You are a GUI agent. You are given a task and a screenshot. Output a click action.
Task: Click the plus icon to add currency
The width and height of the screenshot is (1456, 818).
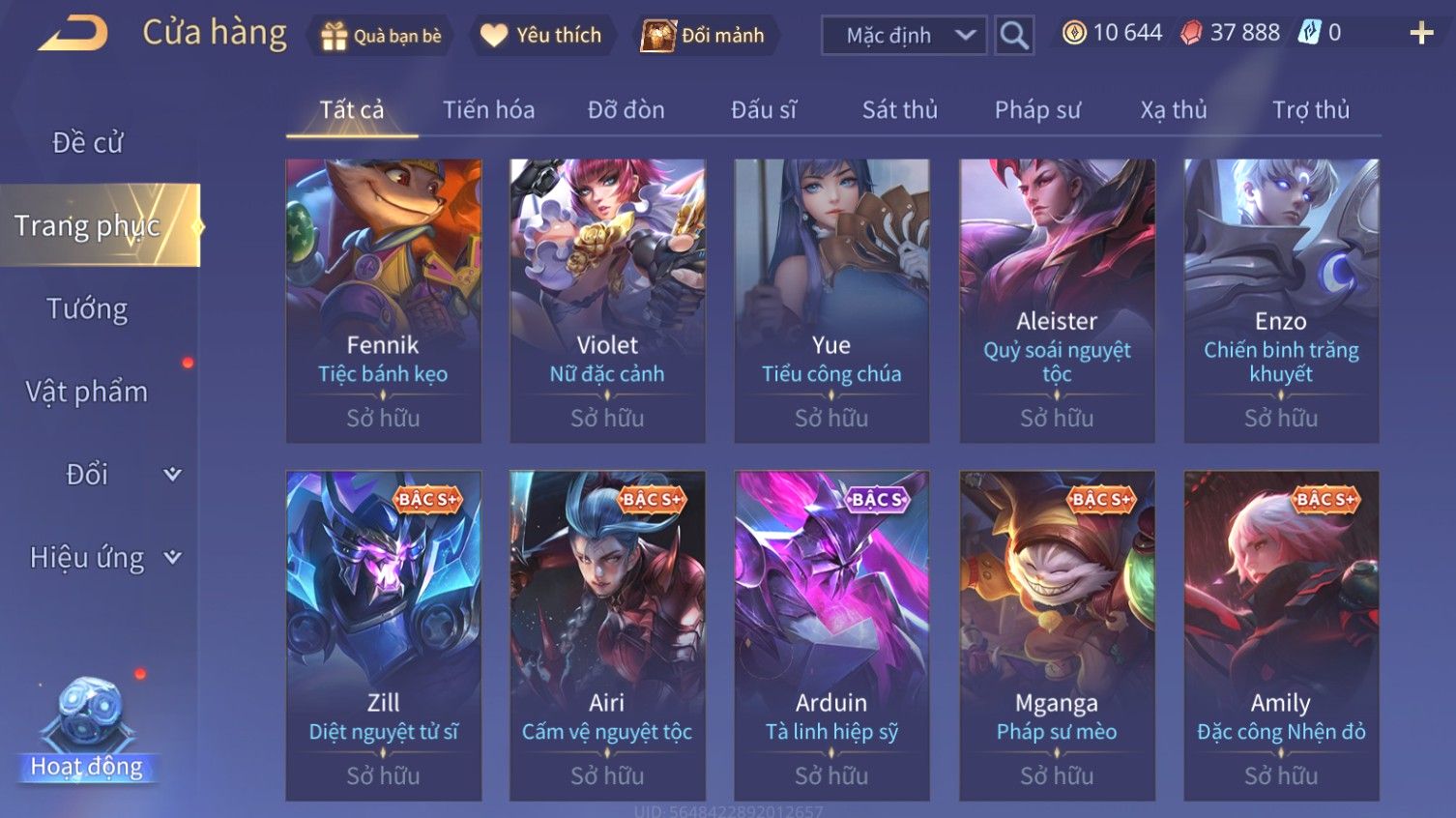pyautogui.click(x=1421, y=34)
